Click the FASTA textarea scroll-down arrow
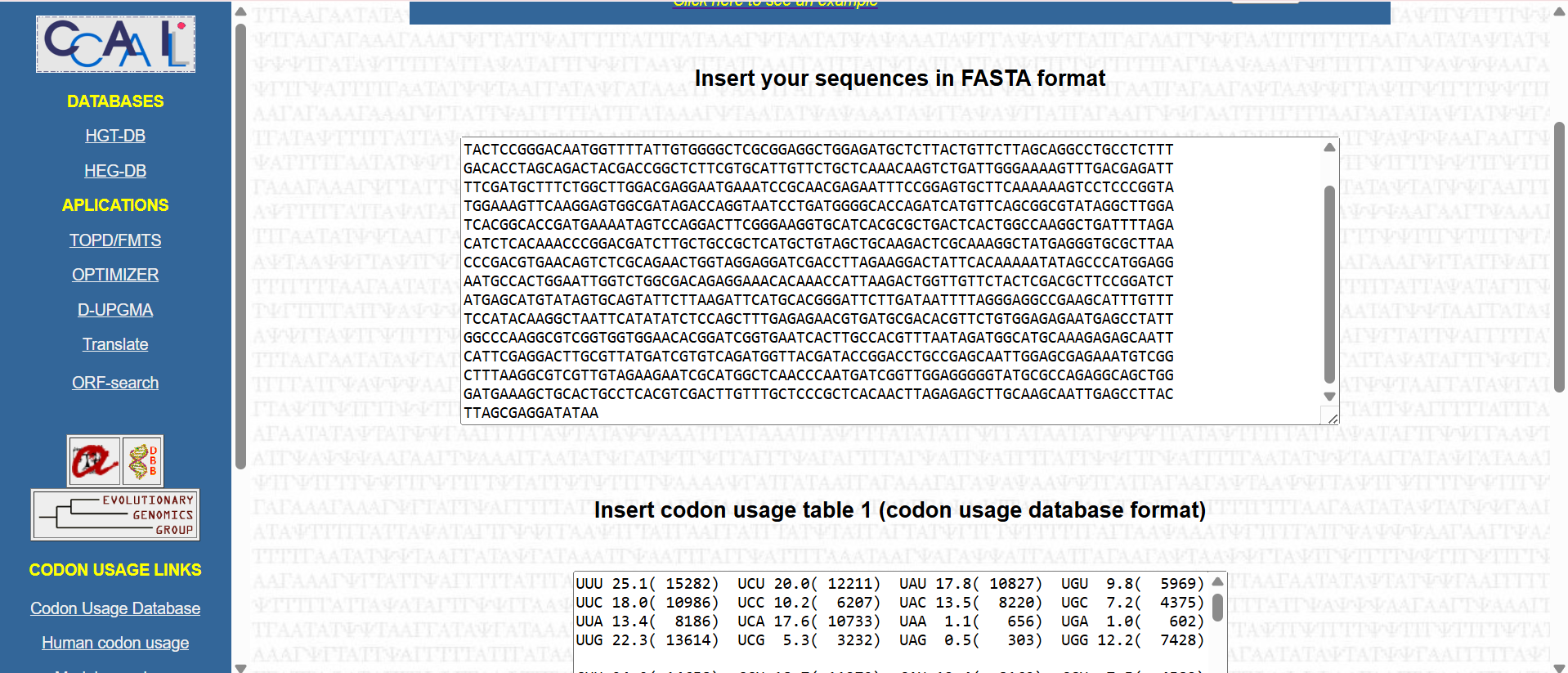This screenshot has height=673, width=1568. click(1329, 396)
